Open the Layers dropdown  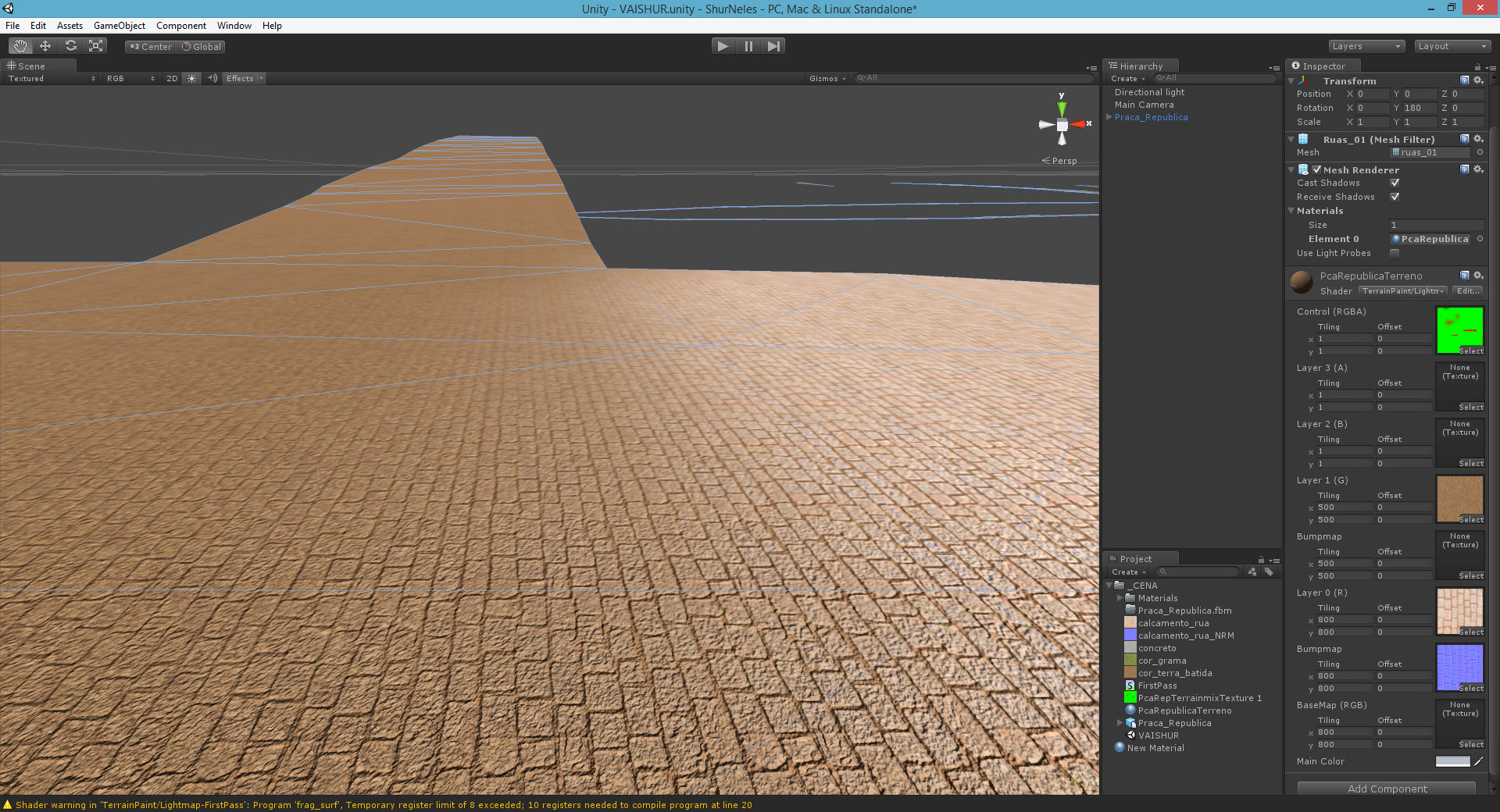point(1366,46)
